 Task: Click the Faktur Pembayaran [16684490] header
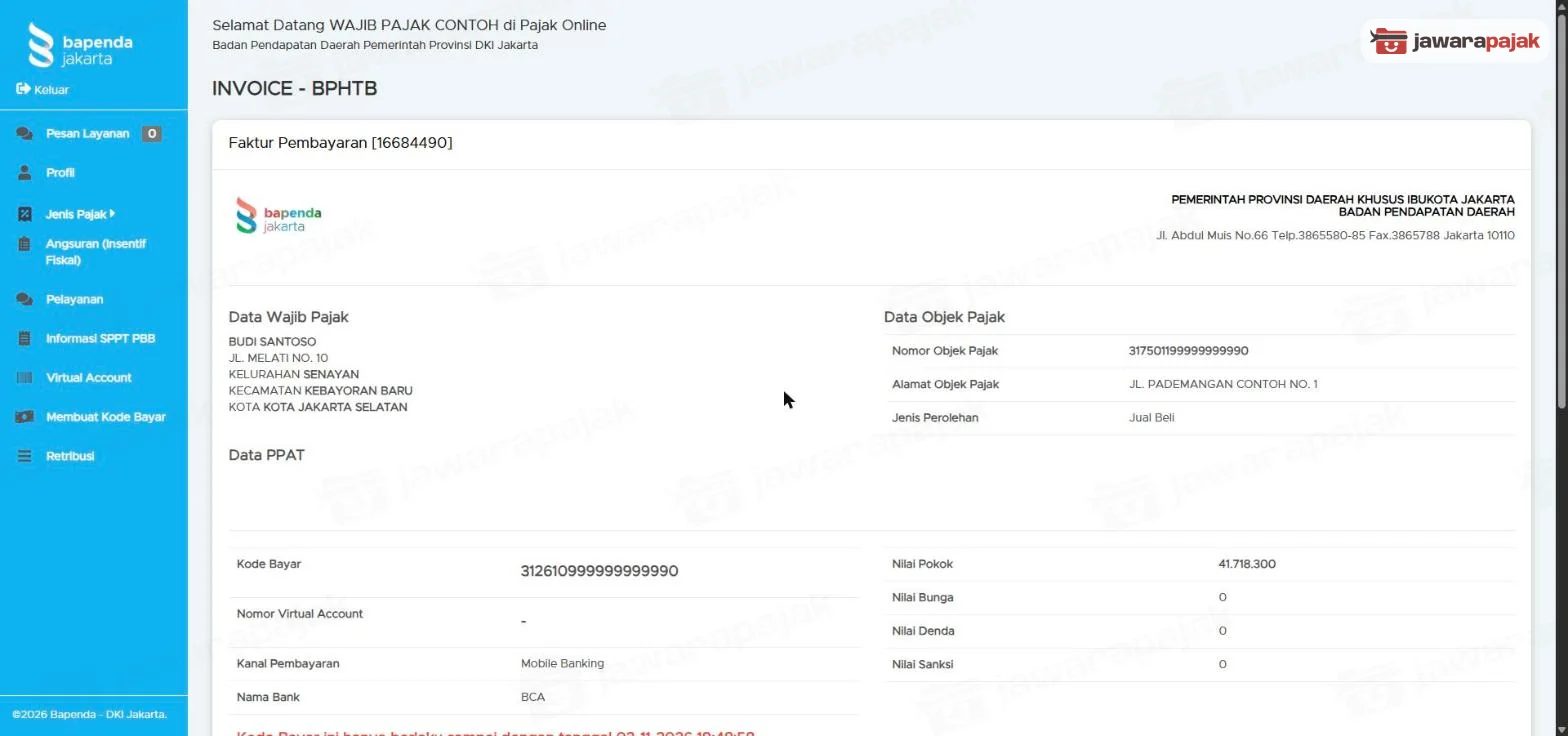[340, 143]
